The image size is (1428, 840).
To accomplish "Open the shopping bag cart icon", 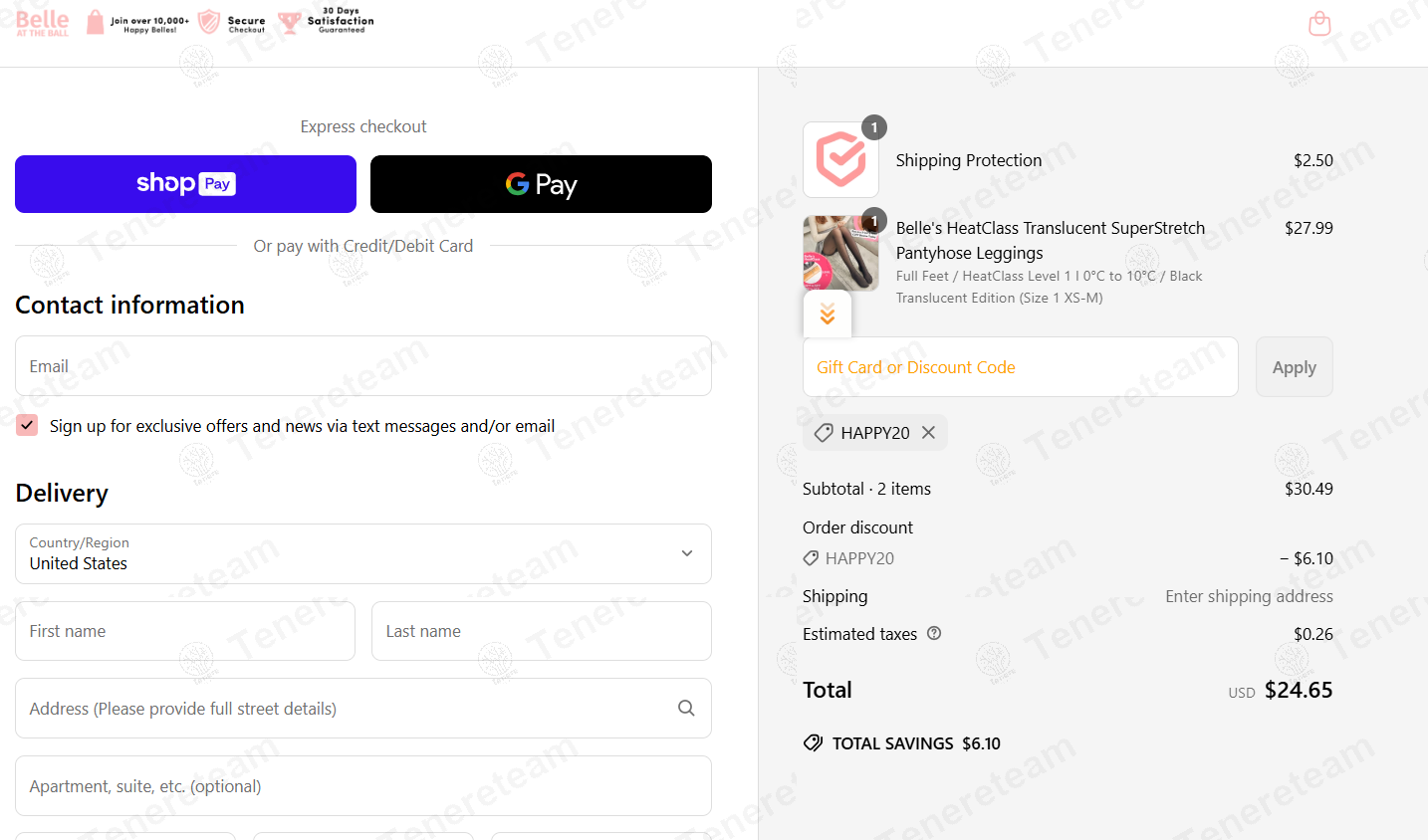I will pos(1319,23).
